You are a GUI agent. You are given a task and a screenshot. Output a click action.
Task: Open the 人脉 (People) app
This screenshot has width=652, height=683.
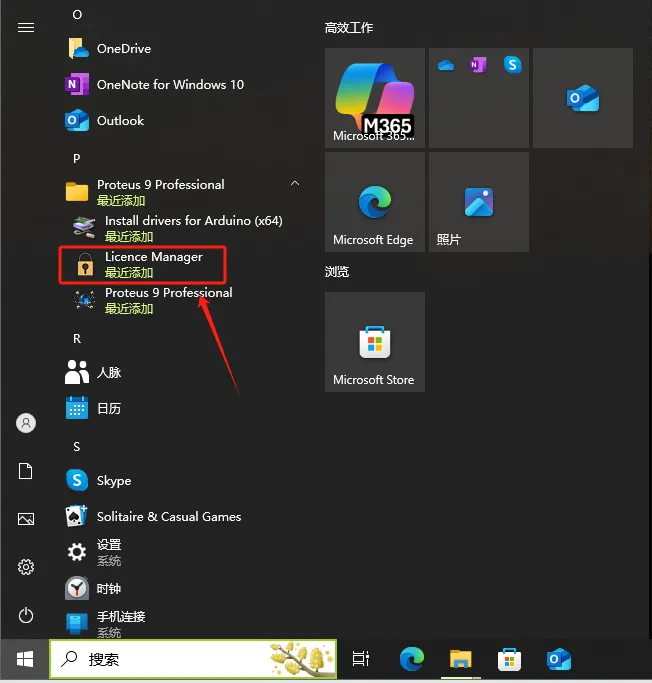182,372
